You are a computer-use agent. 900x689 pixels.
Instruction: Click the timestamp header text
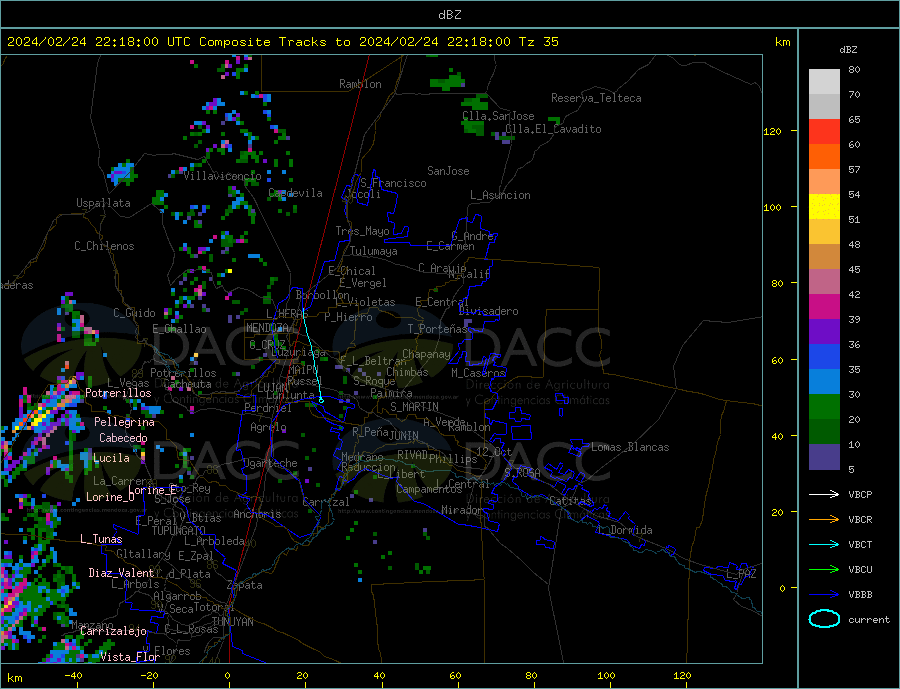tap(282, 42)
